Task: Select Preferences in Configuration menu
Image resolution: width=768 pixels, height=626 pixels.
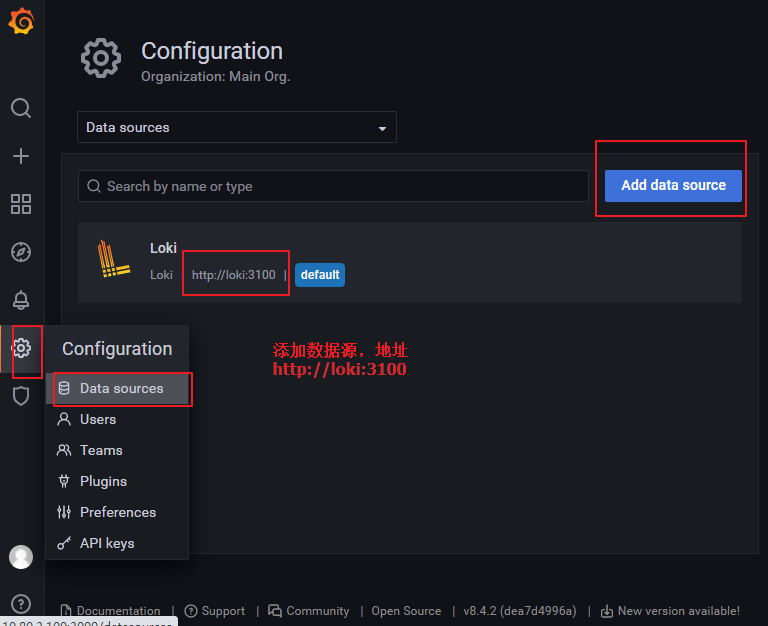Action: point(118,512)
